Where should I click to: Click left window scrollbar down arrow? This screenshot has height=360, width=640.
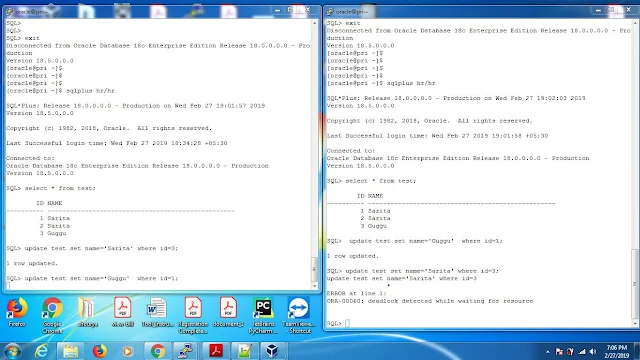point(314,286)
